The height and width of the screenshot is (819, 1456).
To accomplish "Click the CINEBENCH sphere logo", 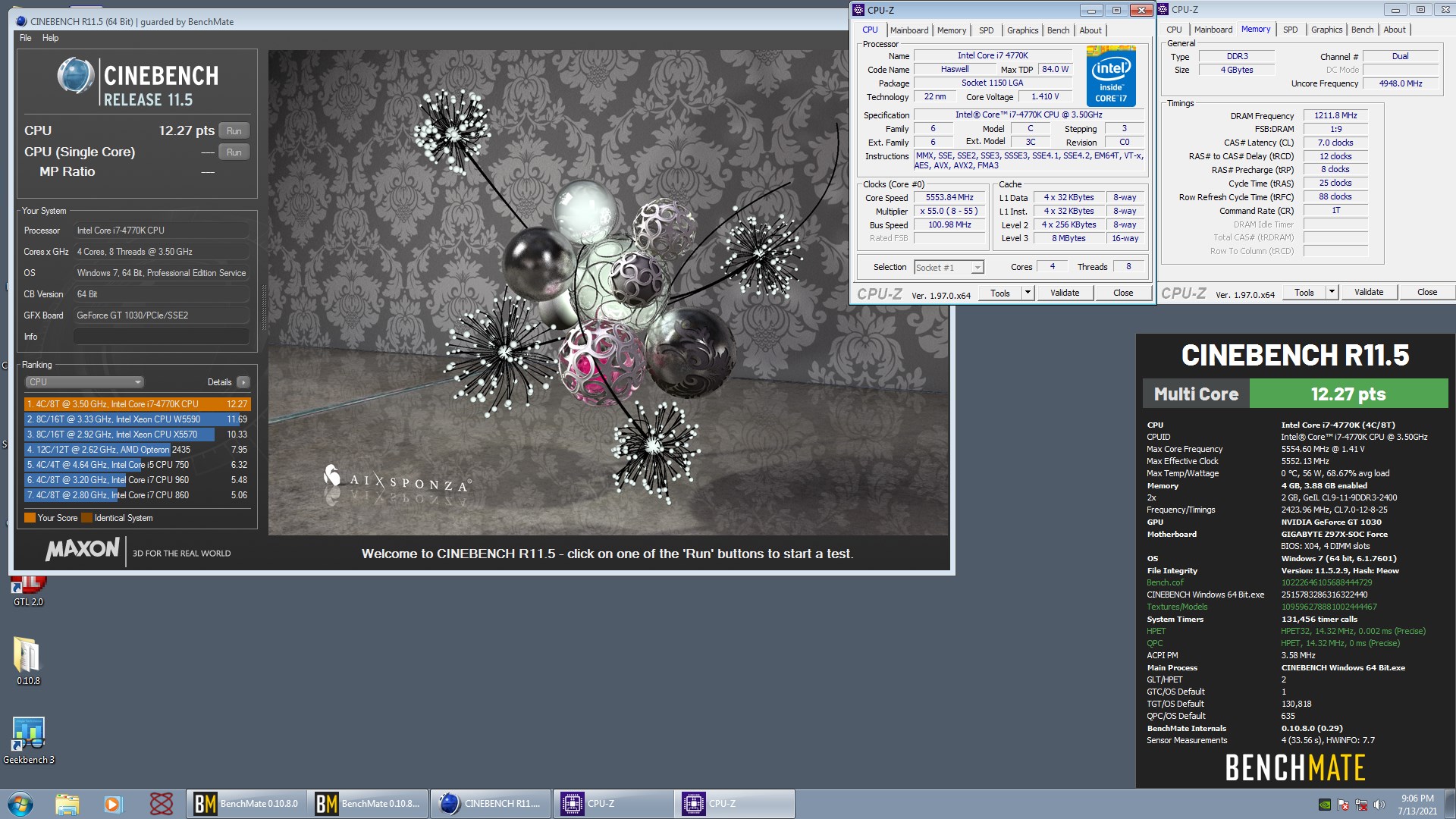I will point(75,76).
